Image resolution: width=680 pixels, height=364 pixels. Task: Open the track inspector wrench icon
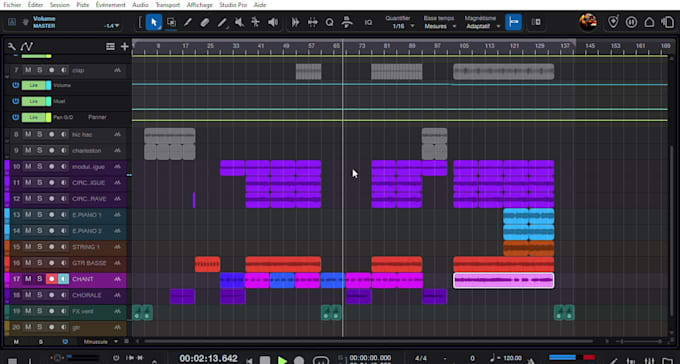[12, 46]
